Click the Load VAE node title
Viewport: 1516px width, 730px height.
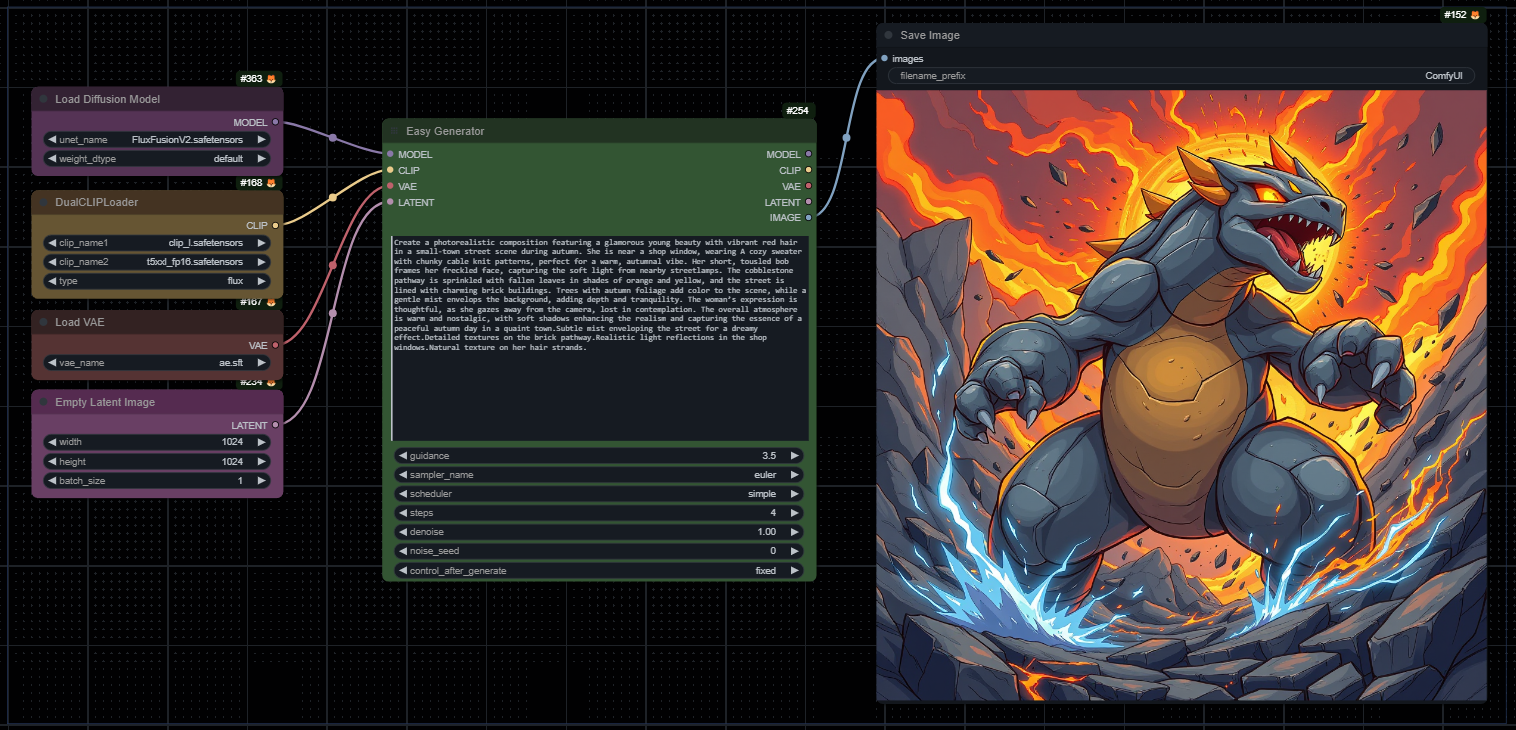pyautogui.click(x=80, y=322)
